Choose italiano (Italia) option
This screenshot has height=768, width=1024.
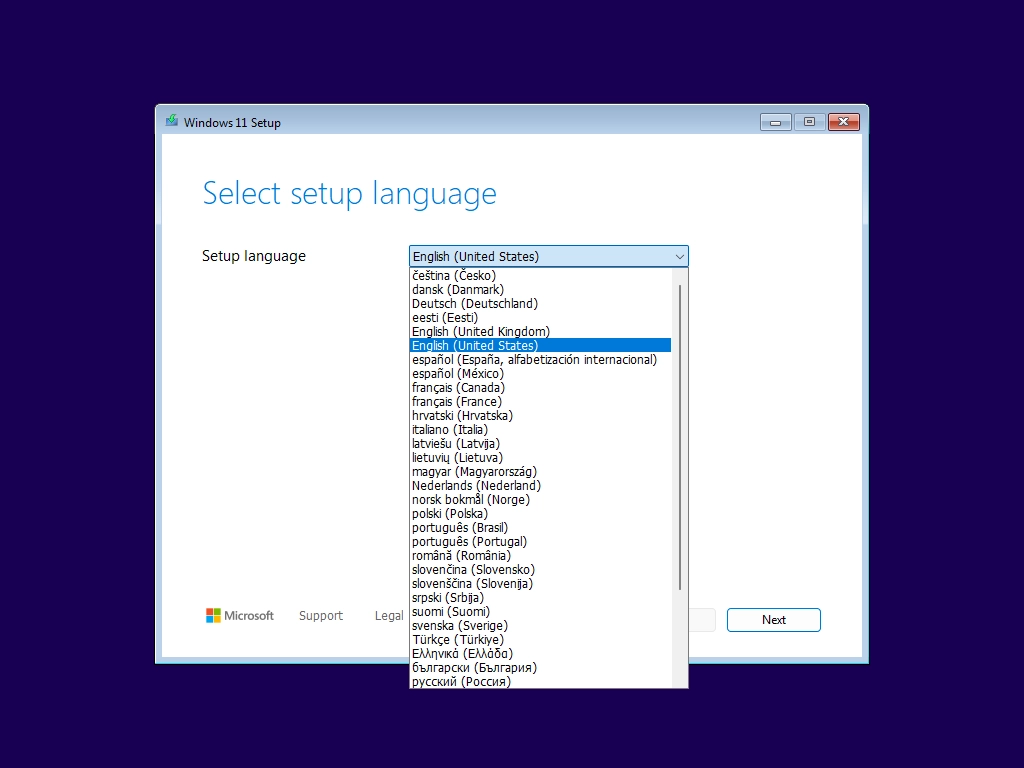tap(540, 430)
